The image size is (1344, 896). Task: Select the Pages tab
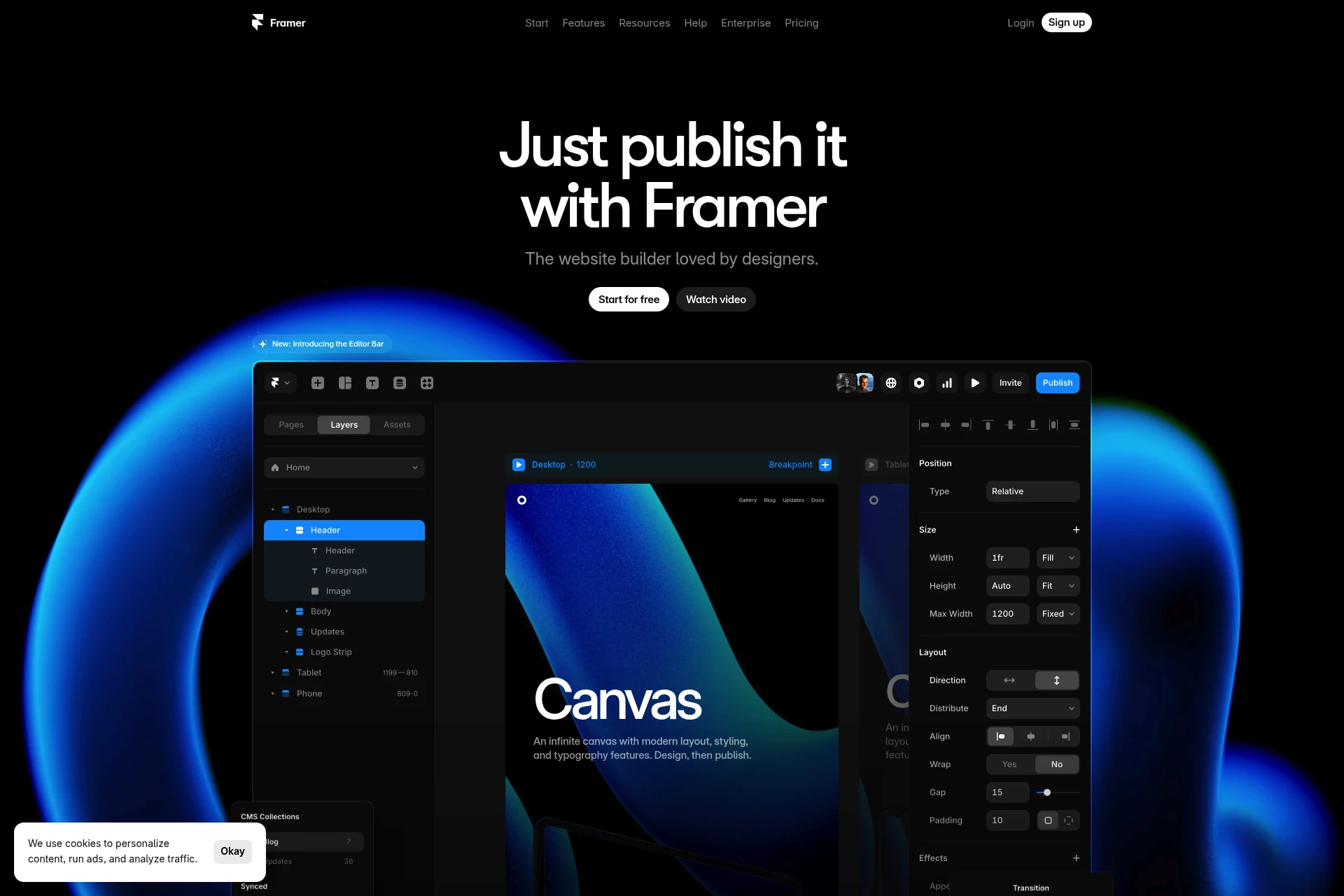coord(291,424)
